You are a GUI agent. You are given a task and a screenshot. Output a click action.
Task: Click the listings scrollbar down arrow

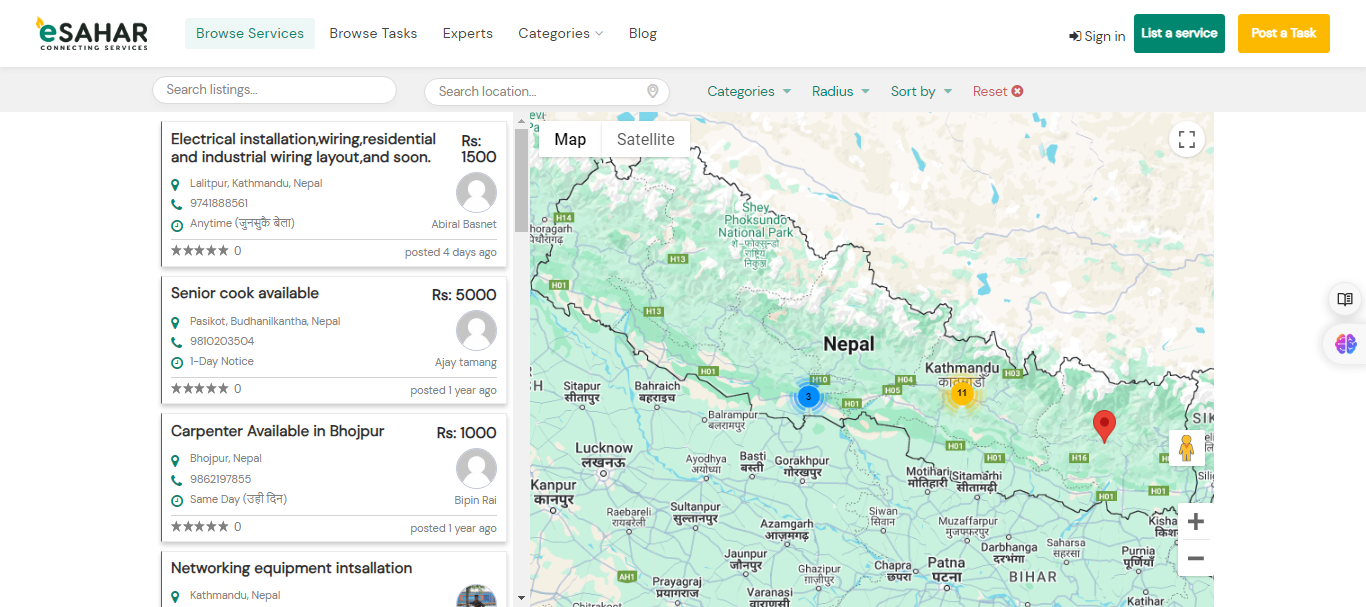521,598
